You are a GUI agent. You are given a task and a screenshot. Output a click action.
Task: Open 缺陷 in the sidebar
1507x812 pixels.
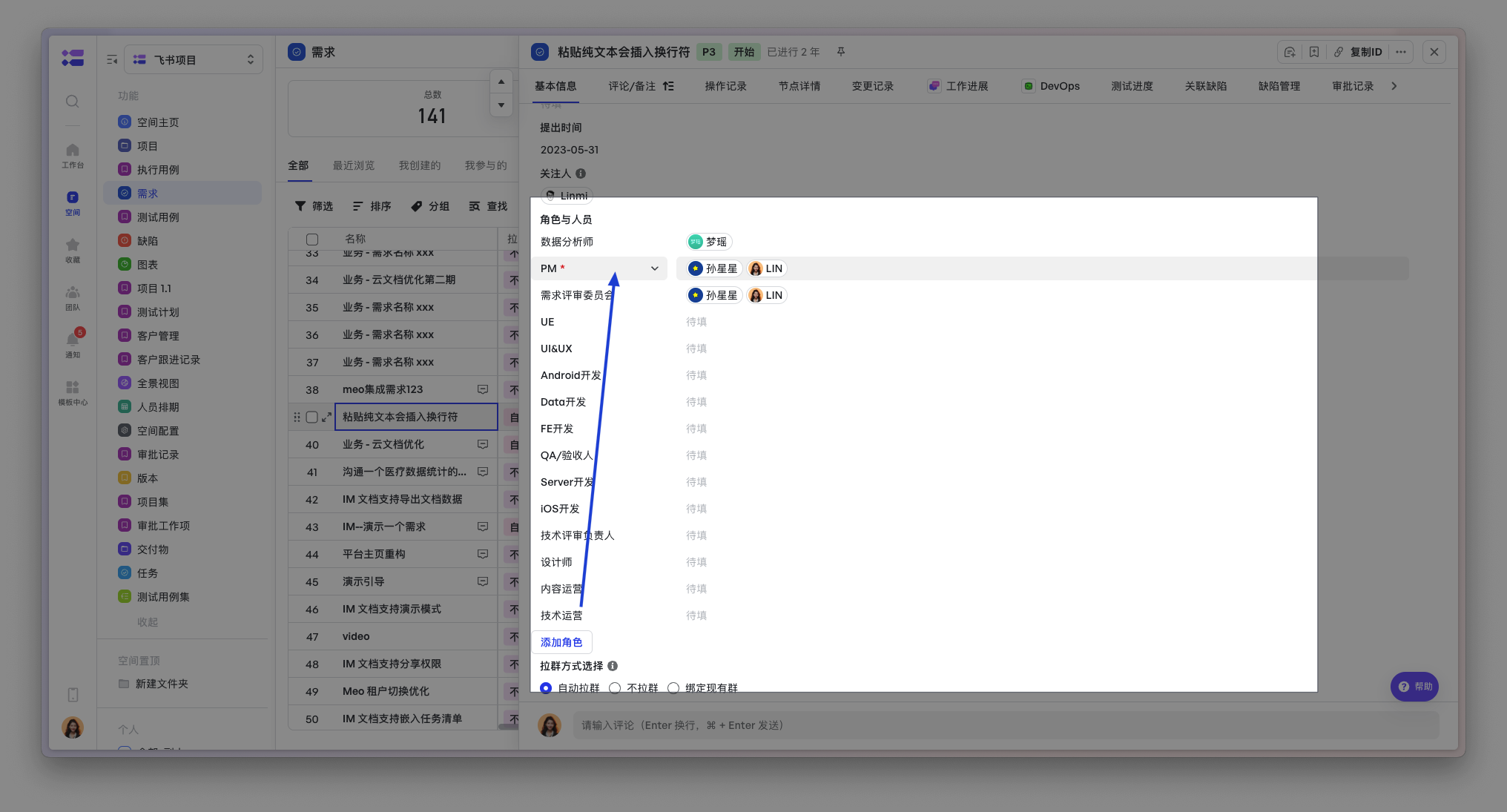click(182, 240)
